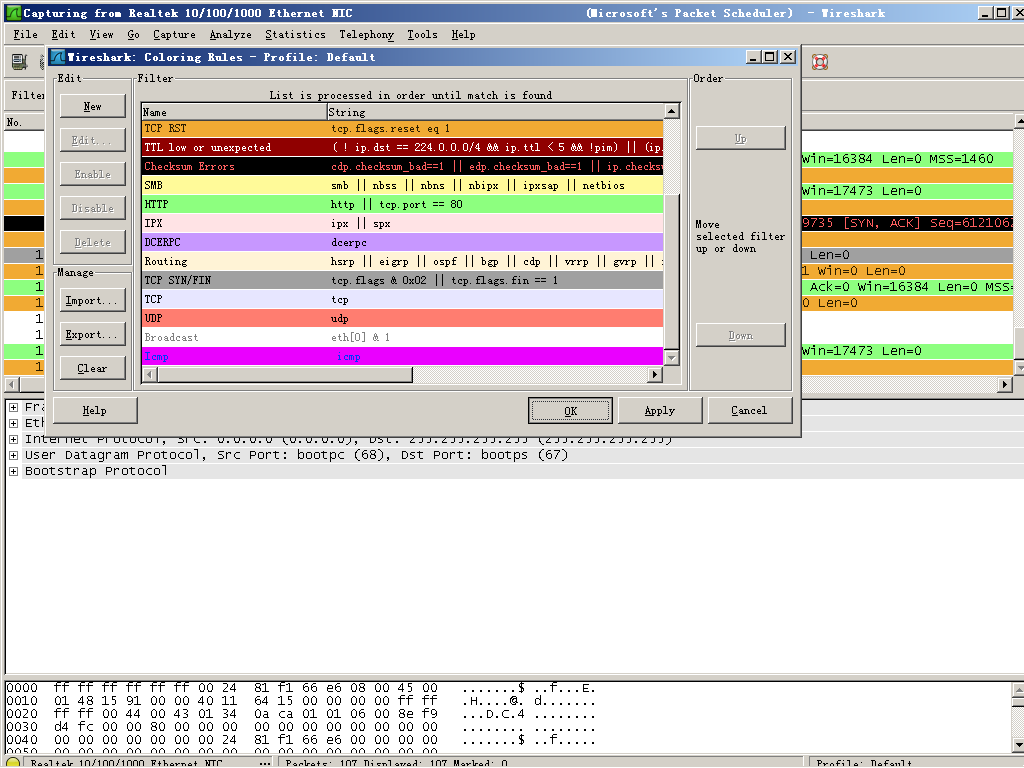Select the Routing coloring rule
This screenshot has width=1024, height=768.
403,261
